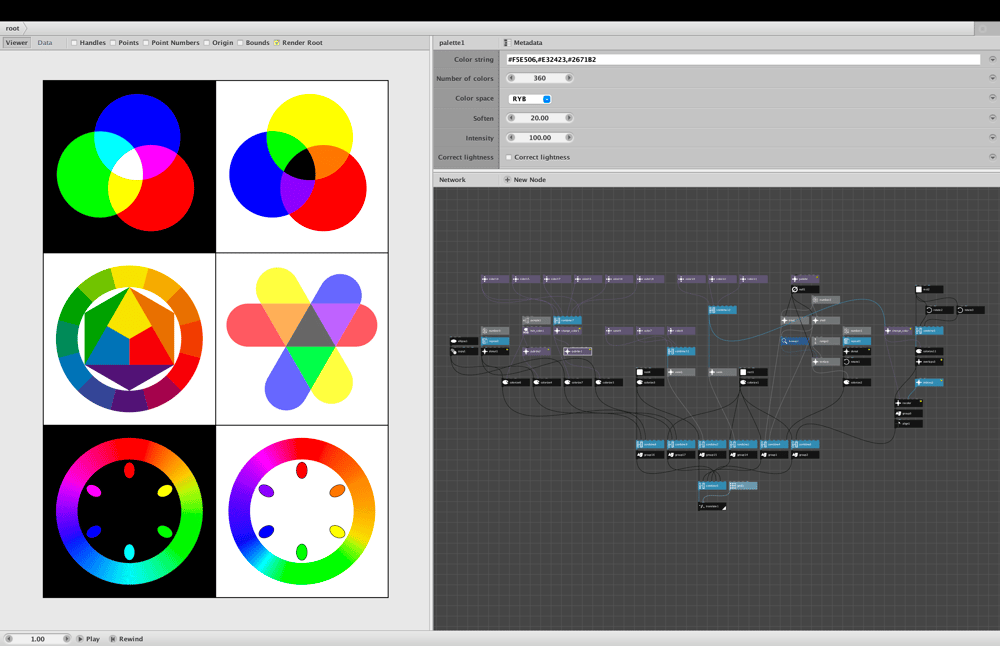Click the Metadata button

524,43
